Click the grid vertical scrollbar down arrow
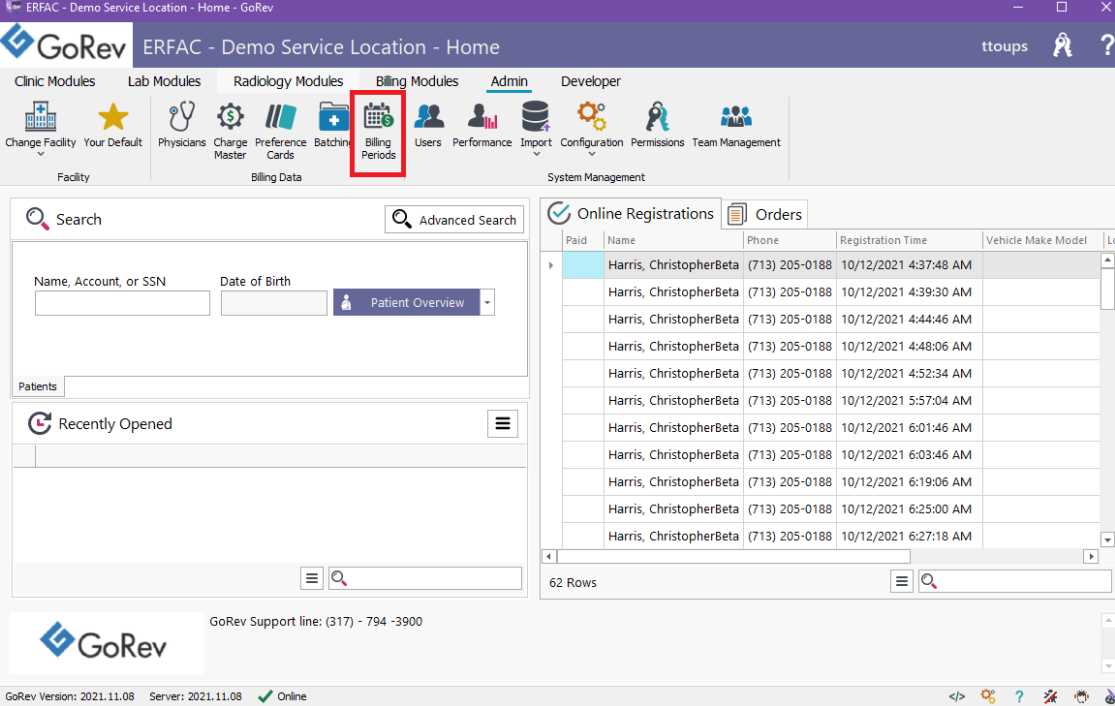The image size is (1115, 706). [1107, 540]
